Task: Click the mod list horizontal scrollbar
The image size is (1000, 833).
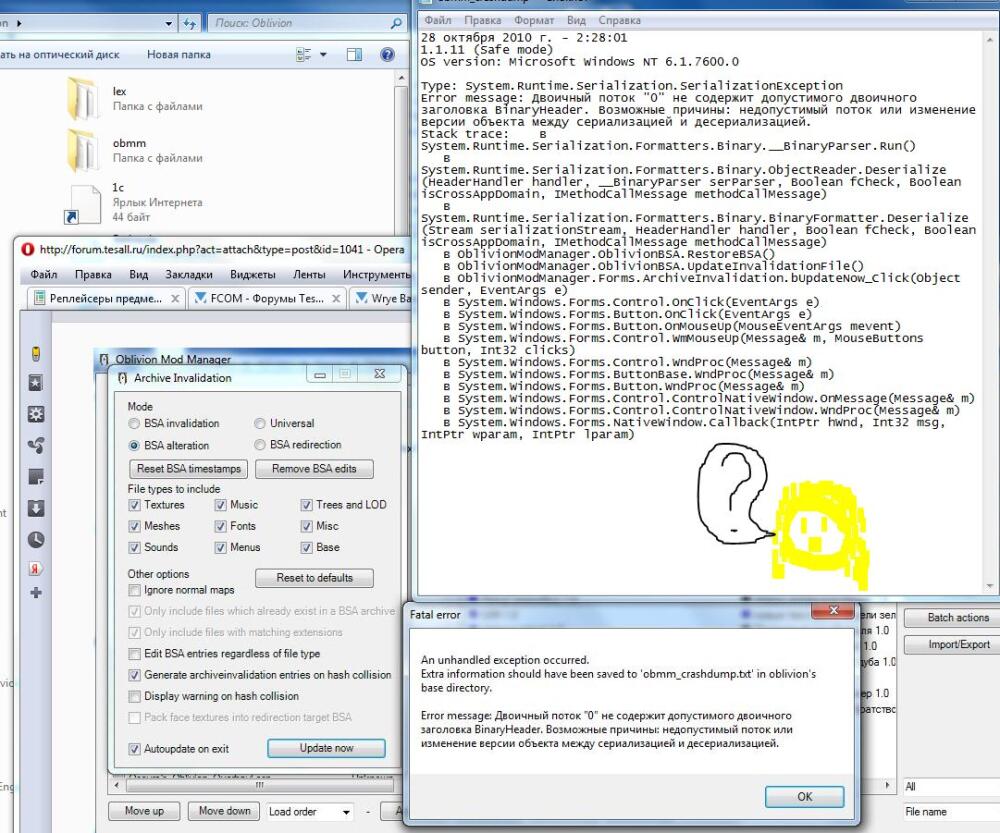Action: 258,785
